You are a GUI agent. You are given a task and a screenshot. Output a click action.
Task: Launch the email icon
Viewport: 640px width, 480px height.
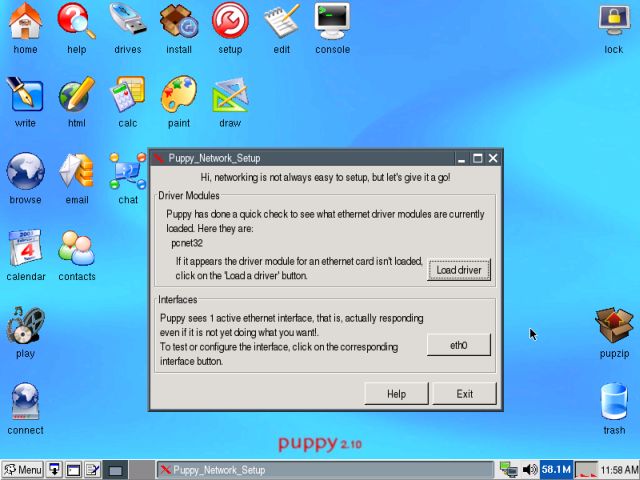coord(76,171)
